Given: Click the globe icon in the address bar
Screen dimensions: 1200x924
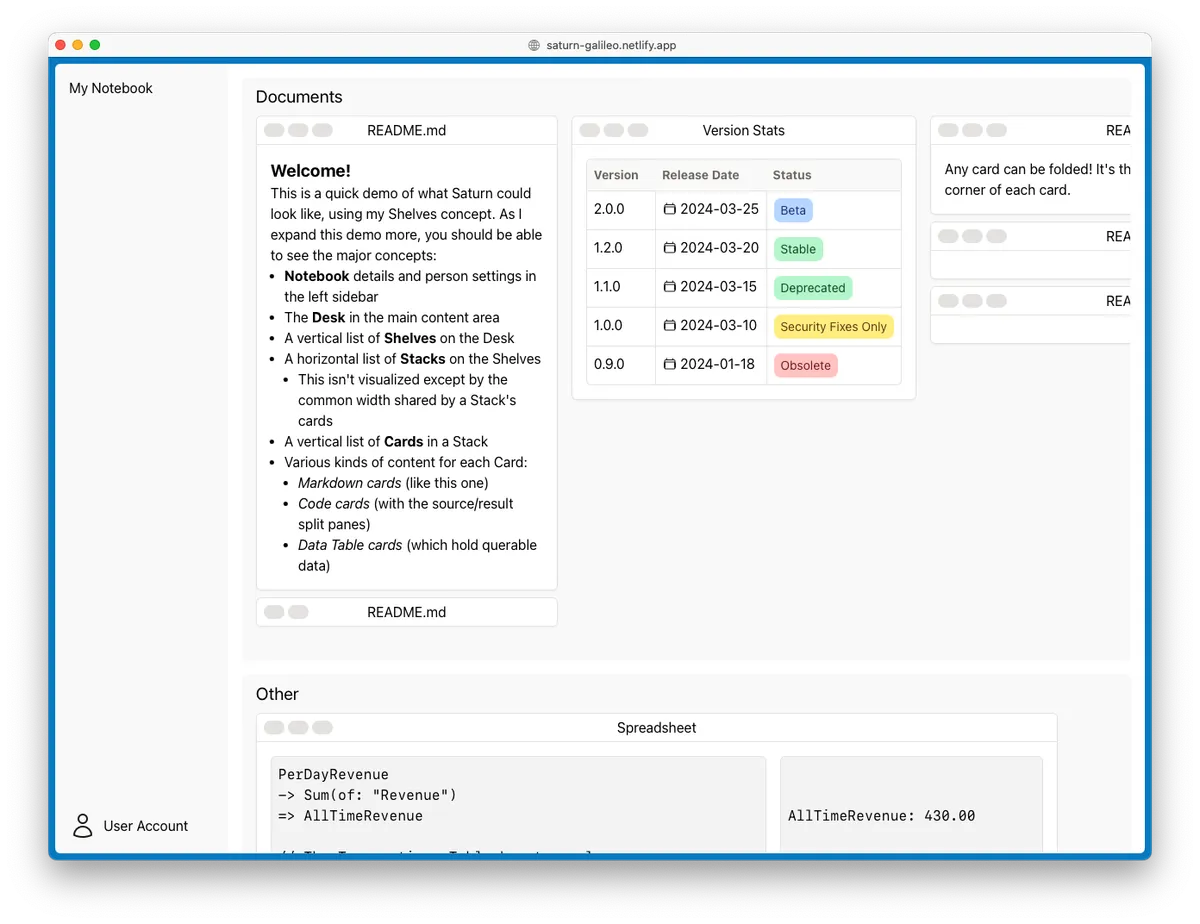Looking at the screenshot, I should point(534,45).
